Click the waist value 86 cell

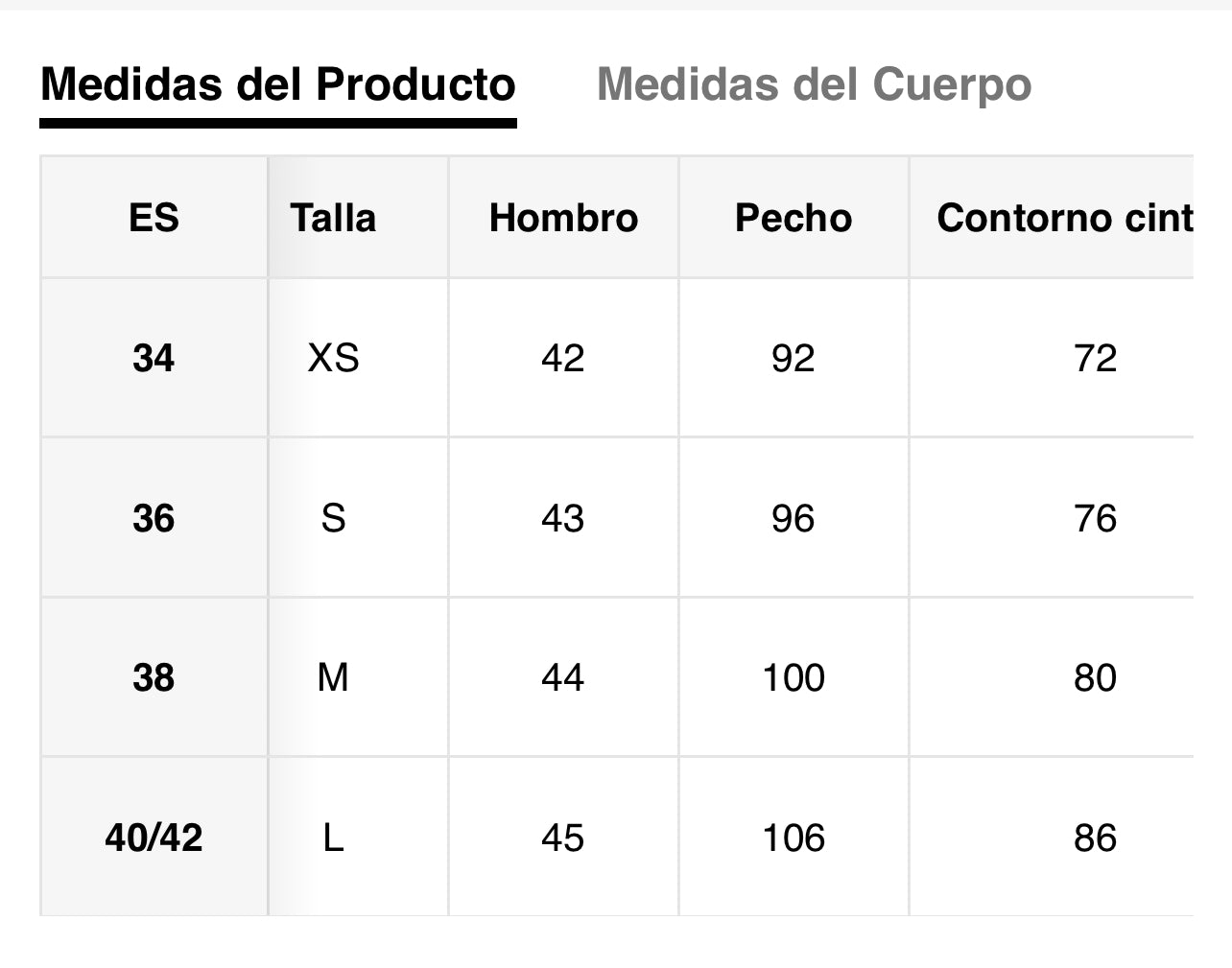(x=1095, y=838)
